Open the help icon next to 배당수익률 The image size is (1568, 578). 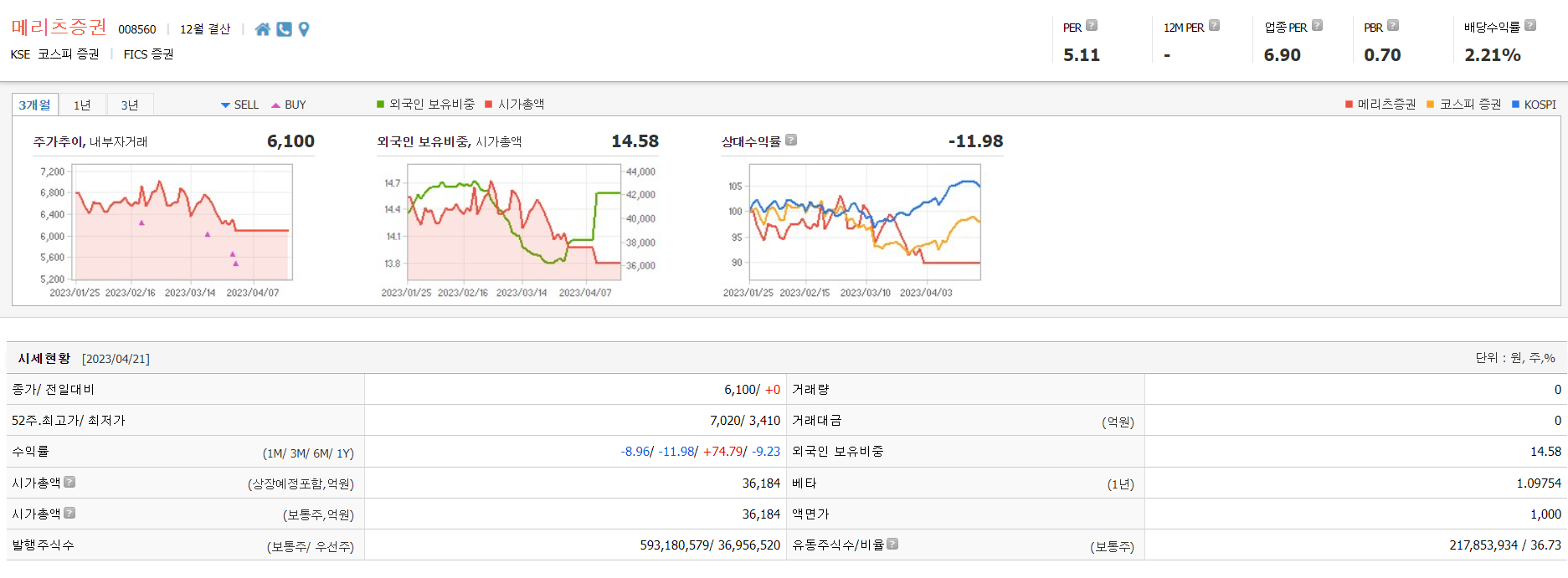click(1530, 26)
